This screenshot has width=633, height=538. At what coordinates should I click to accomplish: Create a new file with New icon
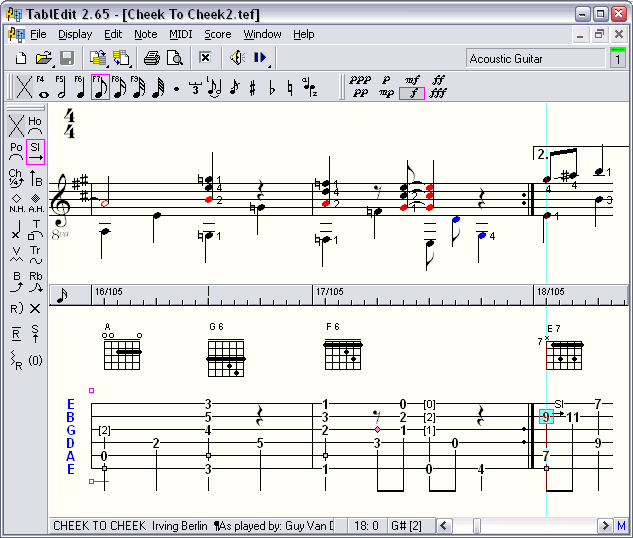[x=21, y=59]
